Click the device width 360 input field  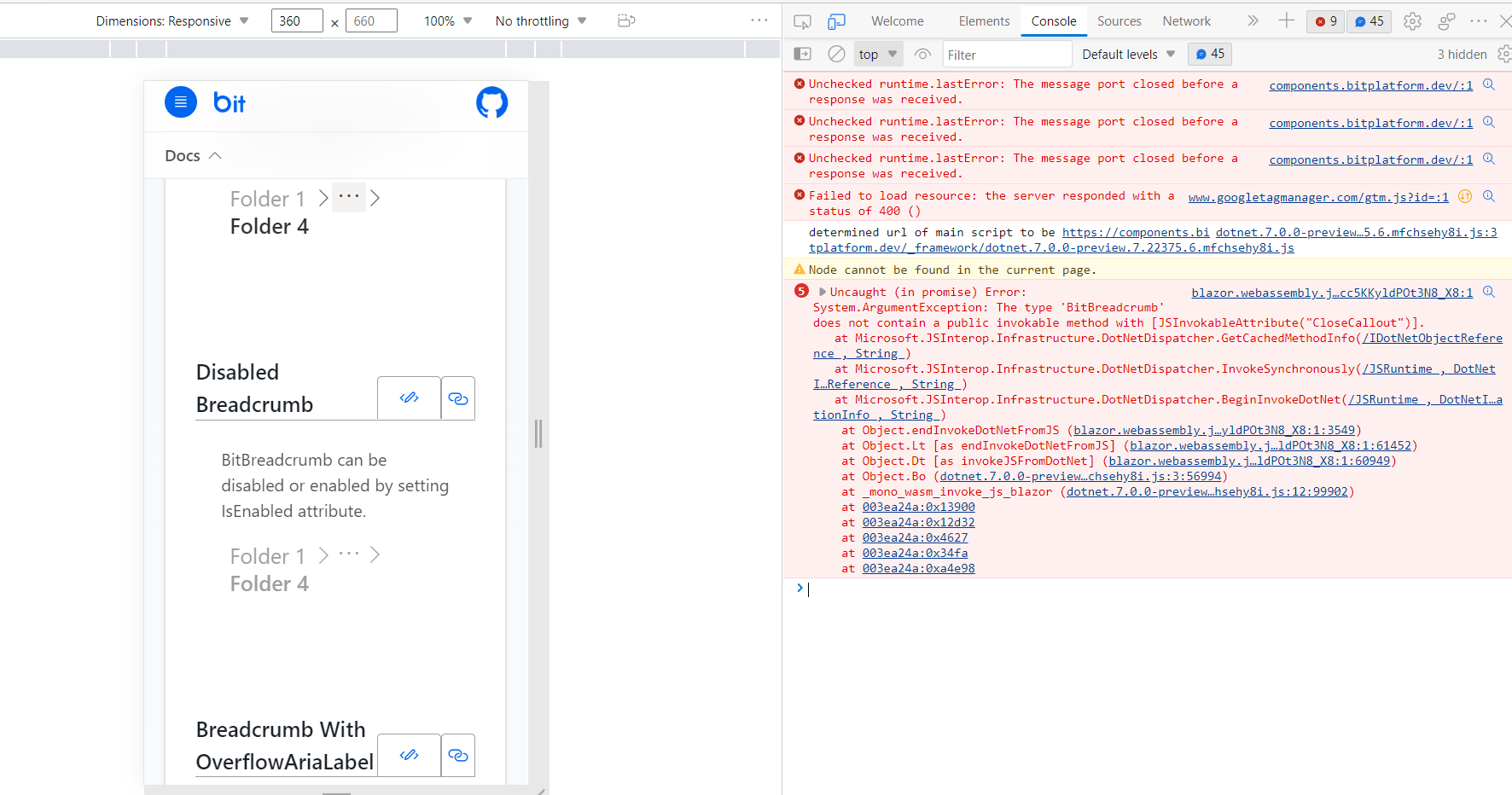(297, 20)
